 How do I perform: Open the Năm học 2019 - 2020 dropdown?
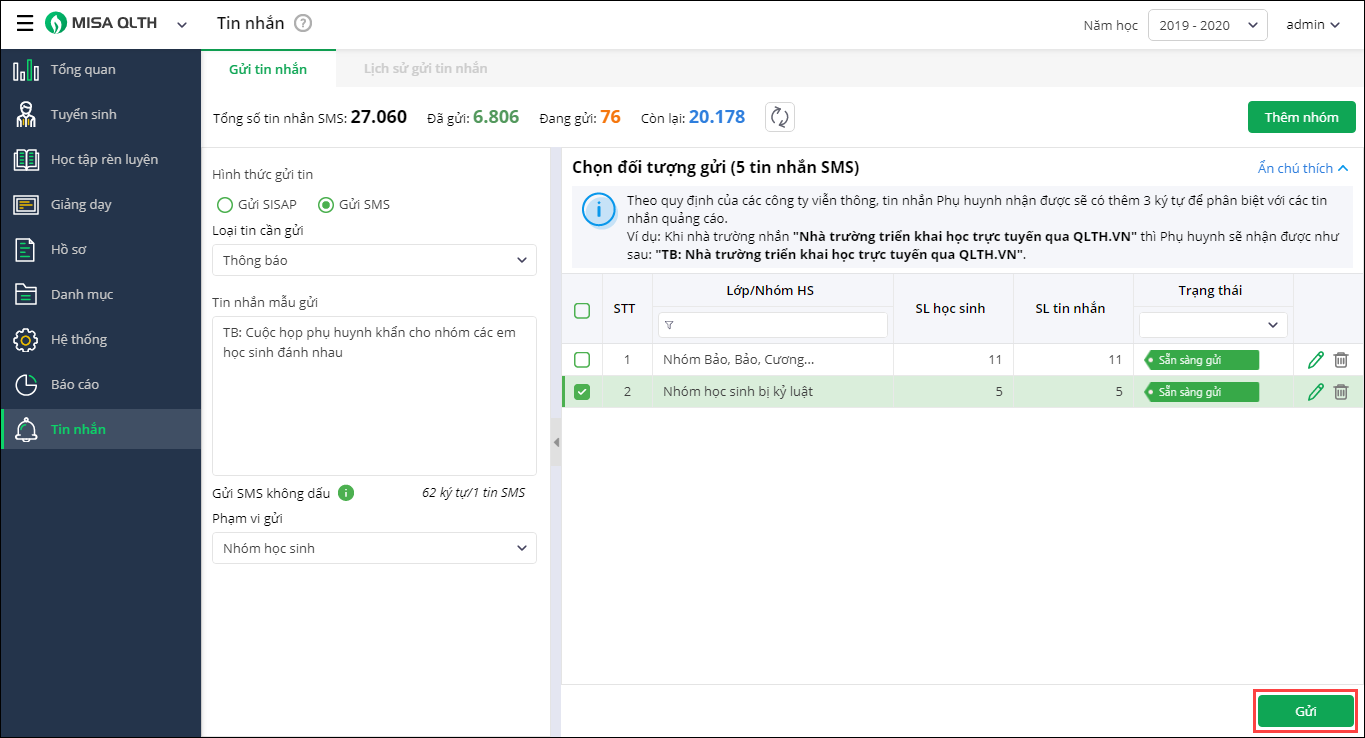click(1207, 25)
